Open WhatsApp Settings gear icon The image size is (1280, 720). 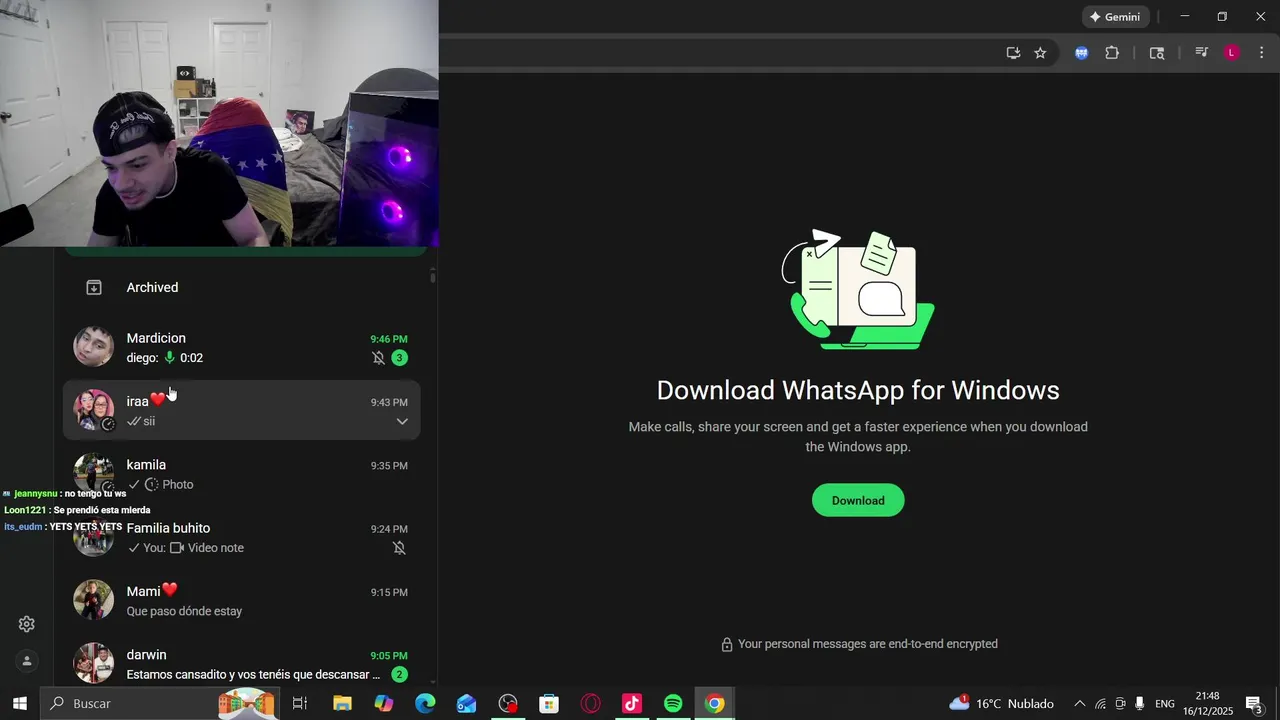pyautogui.click(x=27, y=624)
